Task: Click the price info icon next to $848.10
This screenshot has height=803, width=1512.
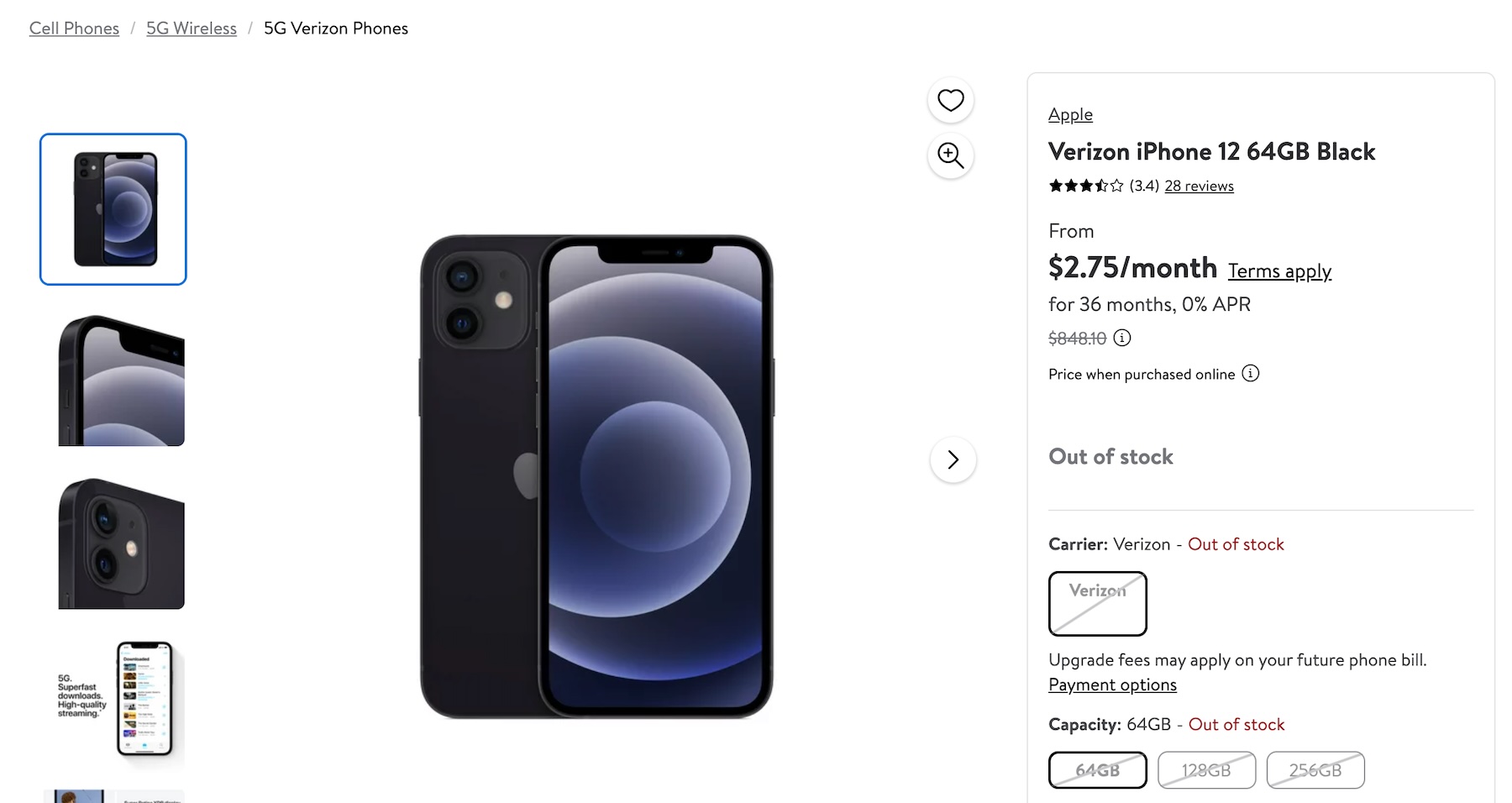Action: point(1123,339)
